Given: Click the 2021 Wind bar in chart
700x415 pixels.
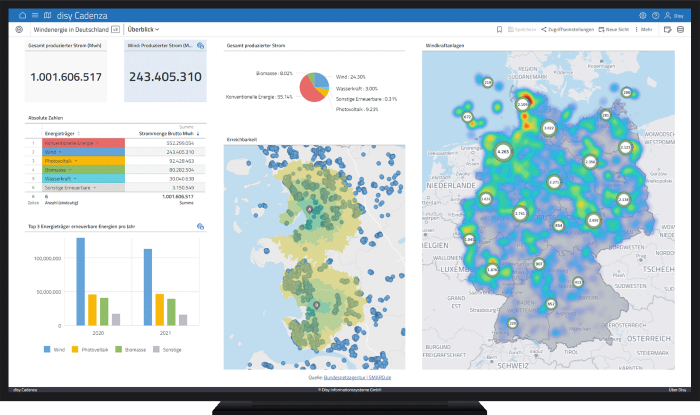Looking at the screenshot, I should pyautogui.click(x=148, y=287).
